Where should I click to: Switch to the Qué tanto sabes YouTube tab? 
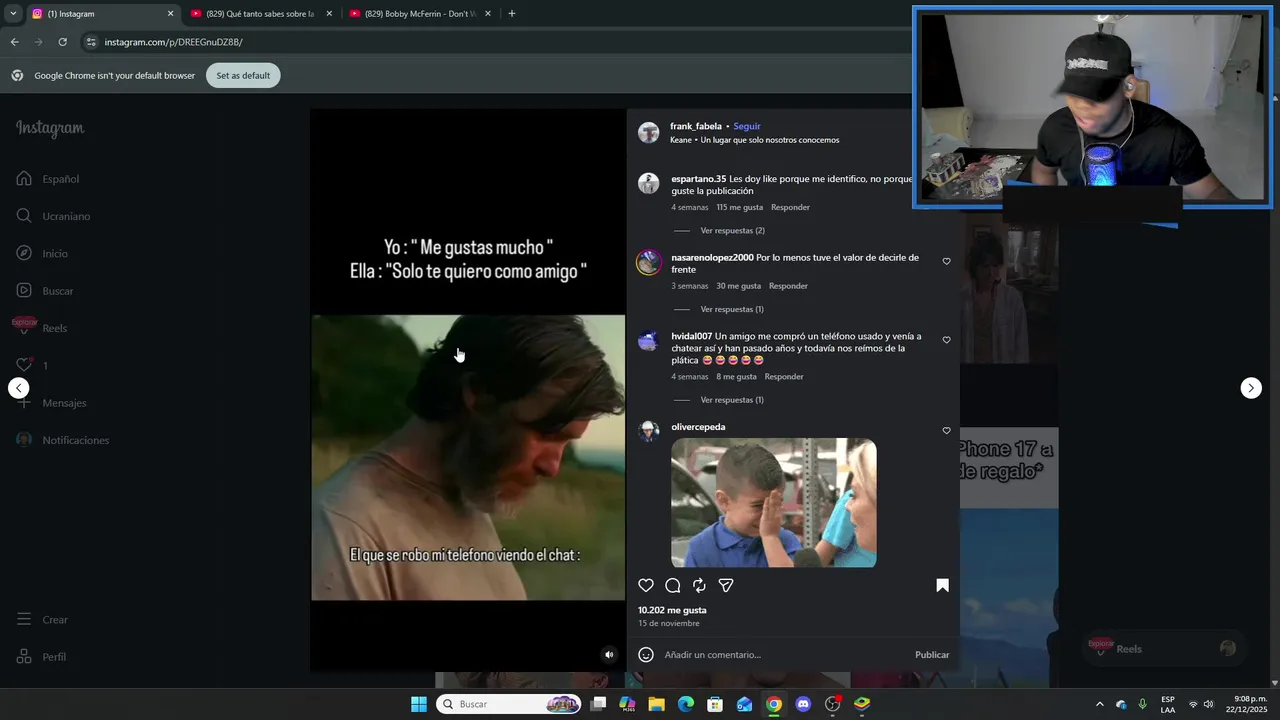(260, 14)
